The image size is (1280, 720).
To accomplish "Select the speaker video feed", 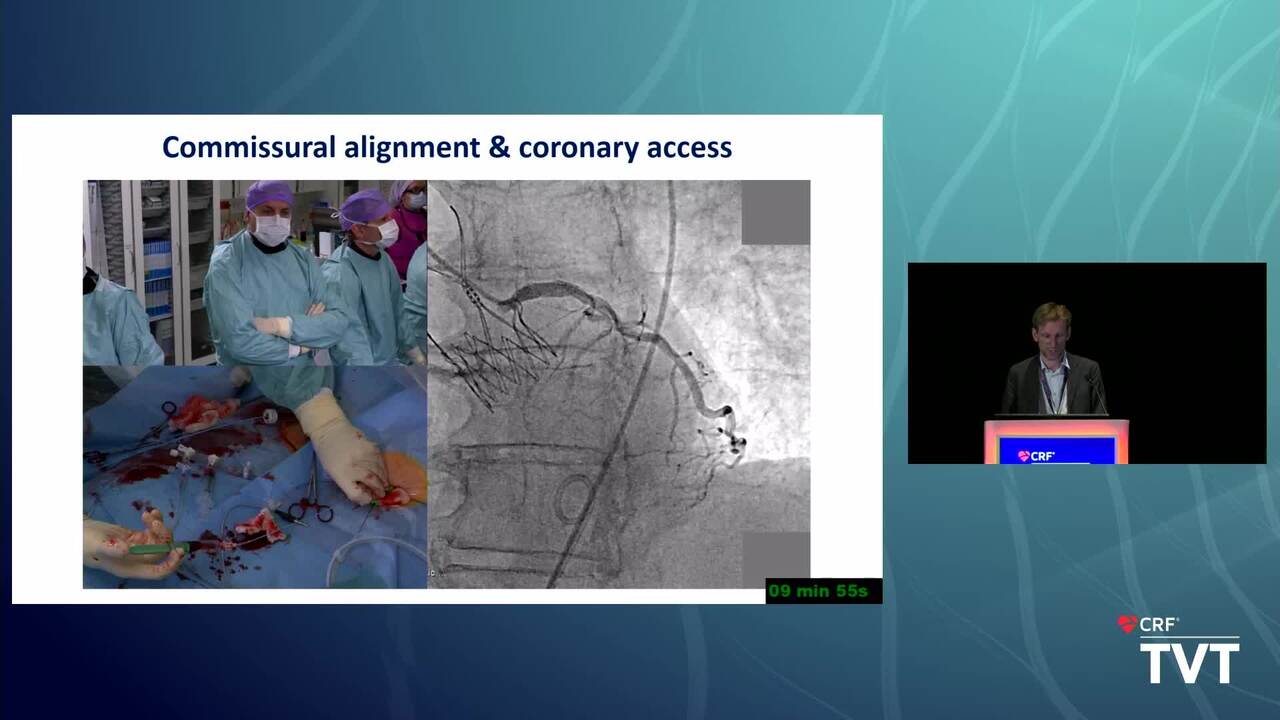I will (1087, 363).
